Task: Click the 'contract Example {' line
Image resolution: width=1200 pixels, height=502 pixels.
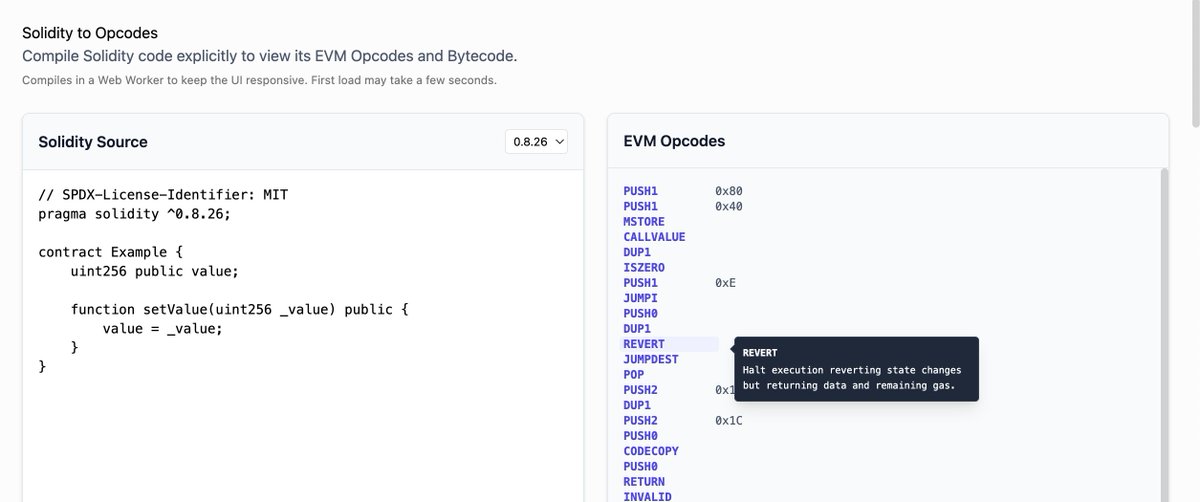Action: (110, 252)
